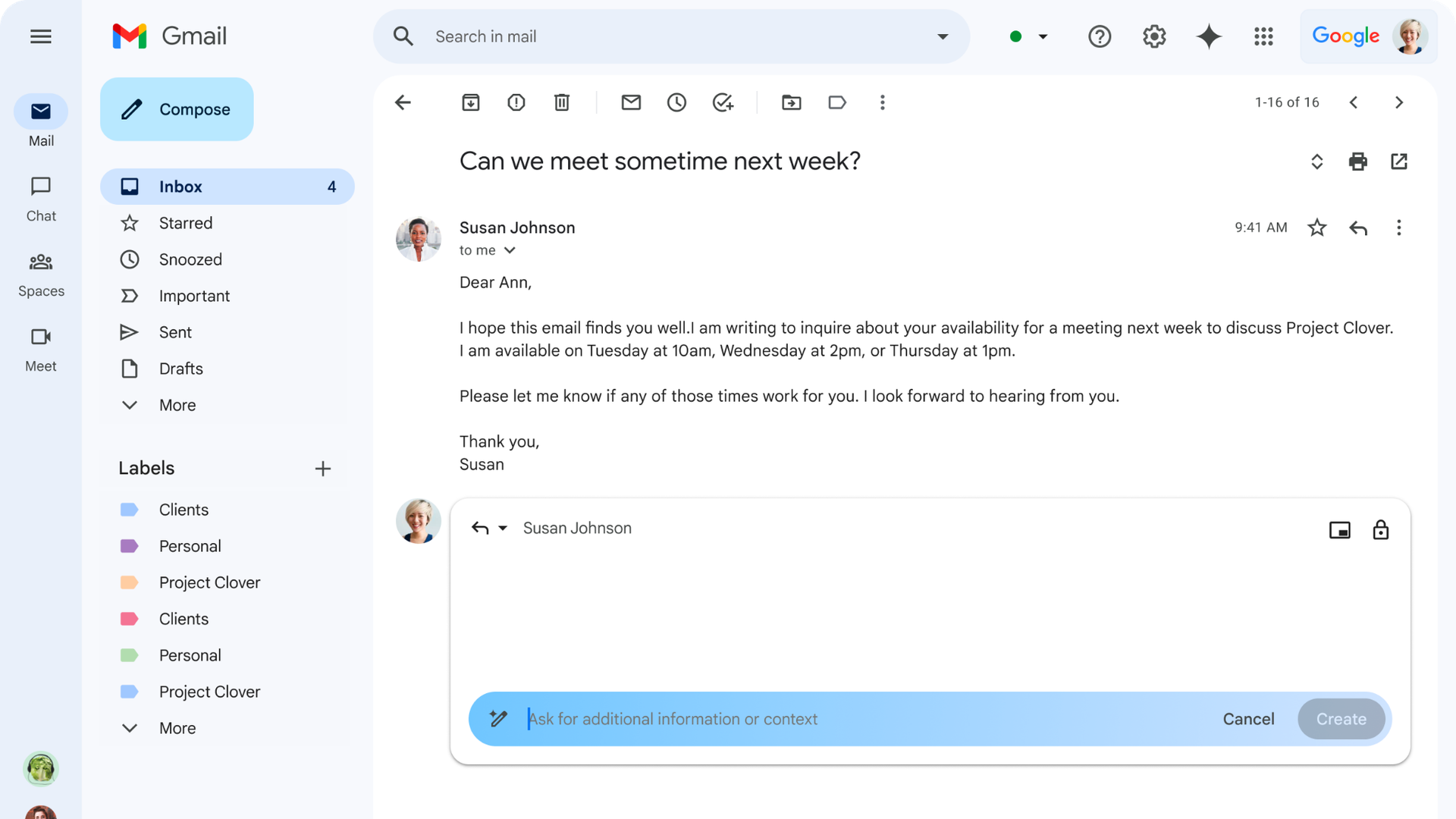Delete Susan Johnson's email
Screen dimensions: 1456x819
pos(561,102)
